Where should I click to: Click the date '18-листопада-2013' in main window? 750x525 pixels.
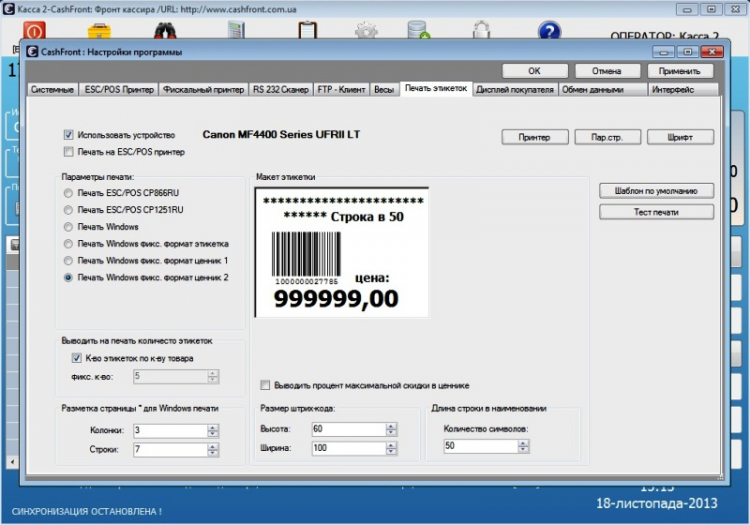(657, 503)
